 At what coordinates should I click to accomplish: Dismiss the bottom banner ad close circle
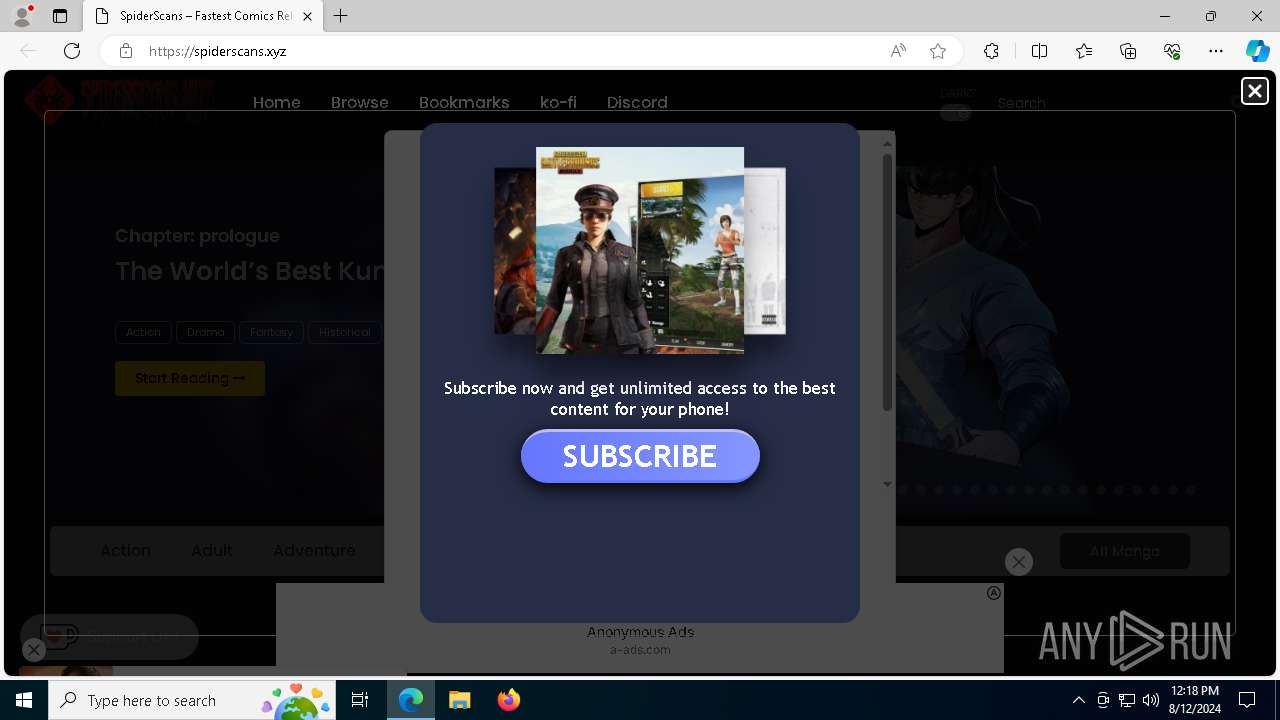tap(1018, 562)
